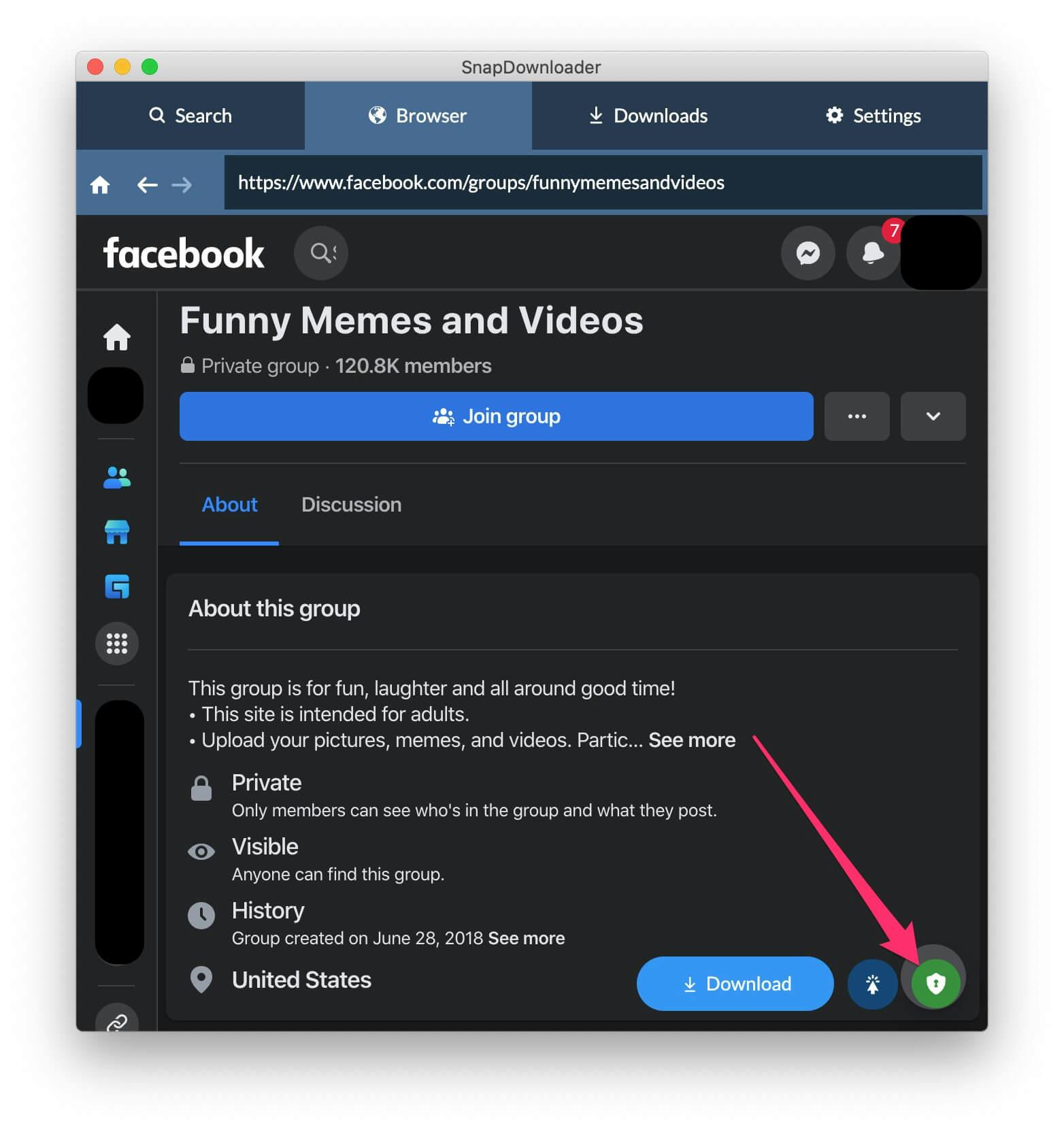
Task: Open notifications bell with 7 badge
Action: click(x=873, y=253)
